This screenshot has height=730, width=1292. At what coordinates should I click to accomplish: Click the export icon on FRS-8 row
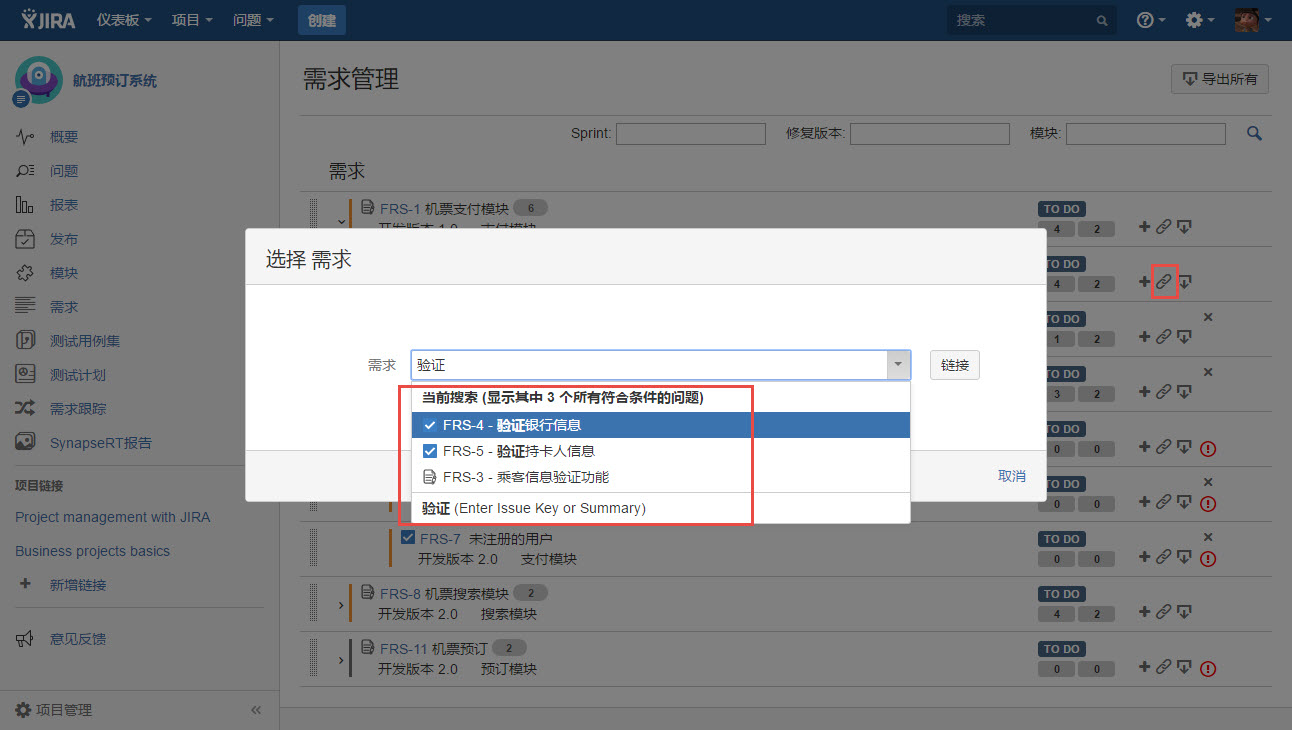click(x=1184, y=612)
